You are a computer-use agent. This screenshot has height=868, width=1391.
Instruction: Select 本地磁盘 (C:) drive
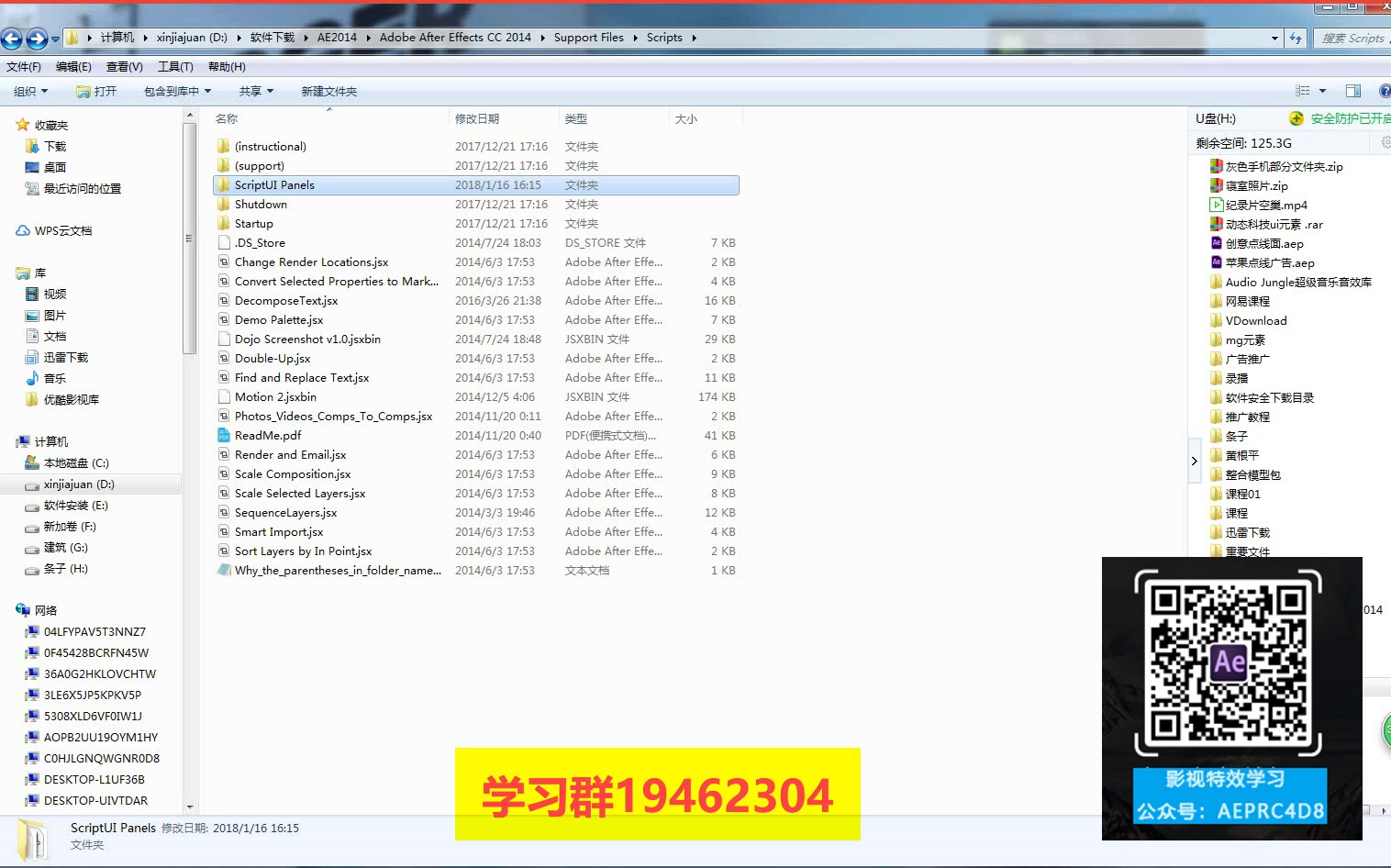(x=76, y=463)
